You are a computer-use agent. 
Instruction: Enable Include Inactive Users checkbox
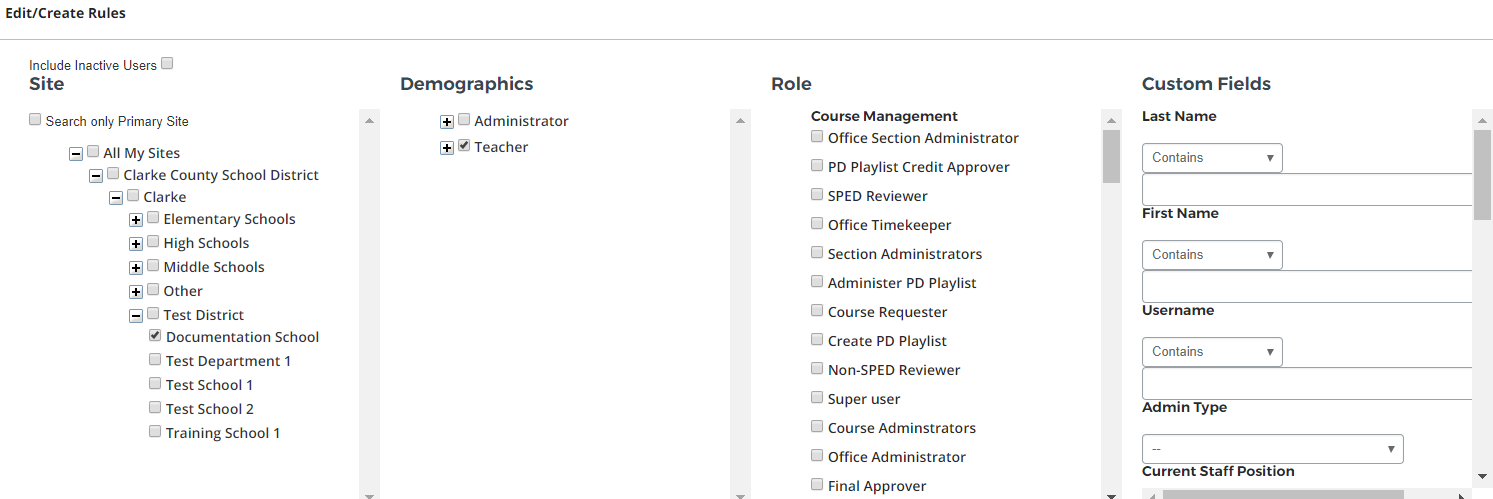(167, 63)
